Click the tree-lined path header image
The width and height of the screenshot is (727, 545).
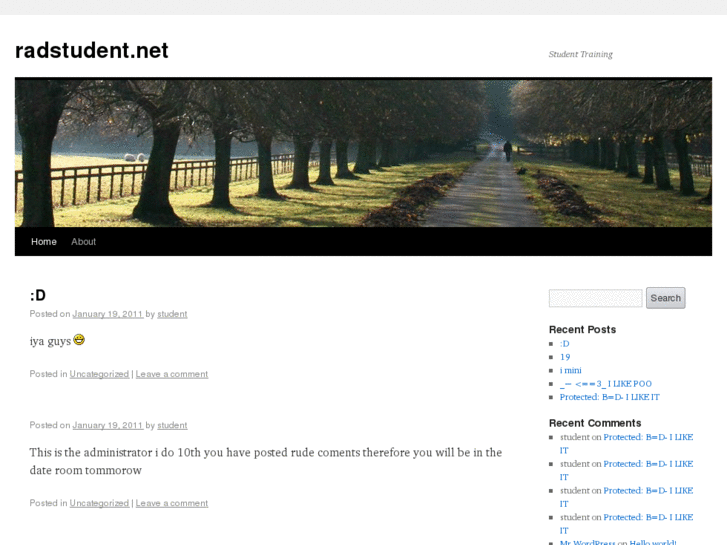pyautogui.click(x=363, y=152)
